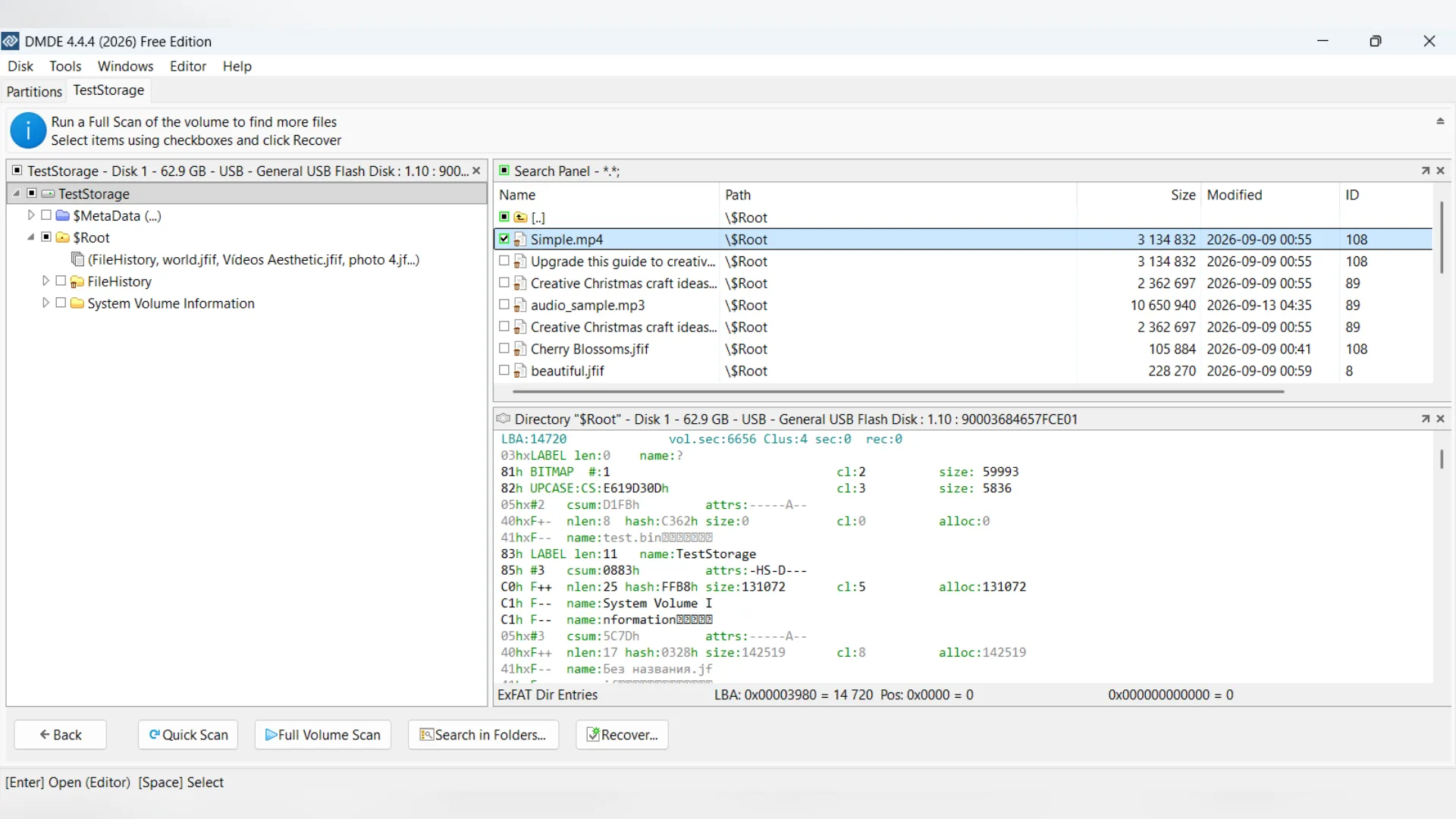Switch to the Partitions tab
The image size is (1456, 819).
pos(34,91)
